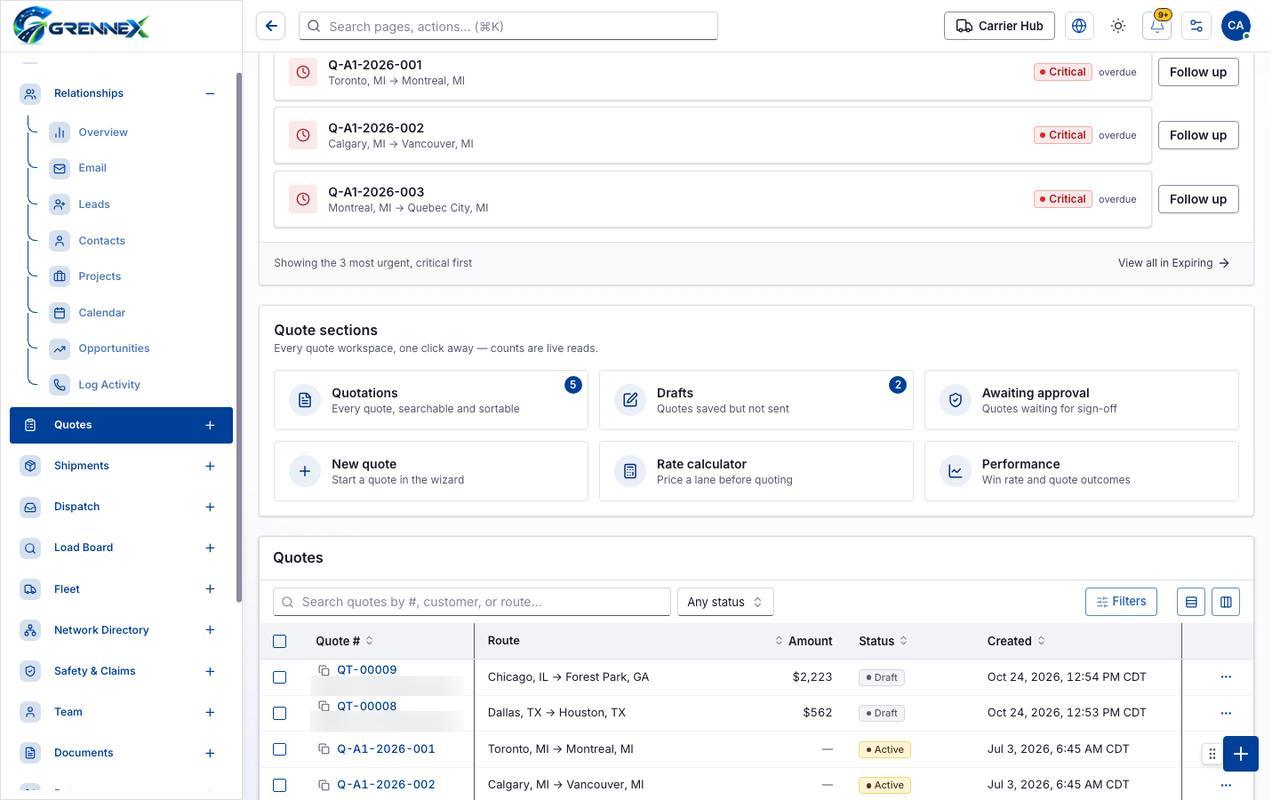This screenshot has height=800, width=1280.
Task: Open the display settings sliders icon
Action: [x=1196, y=26]
